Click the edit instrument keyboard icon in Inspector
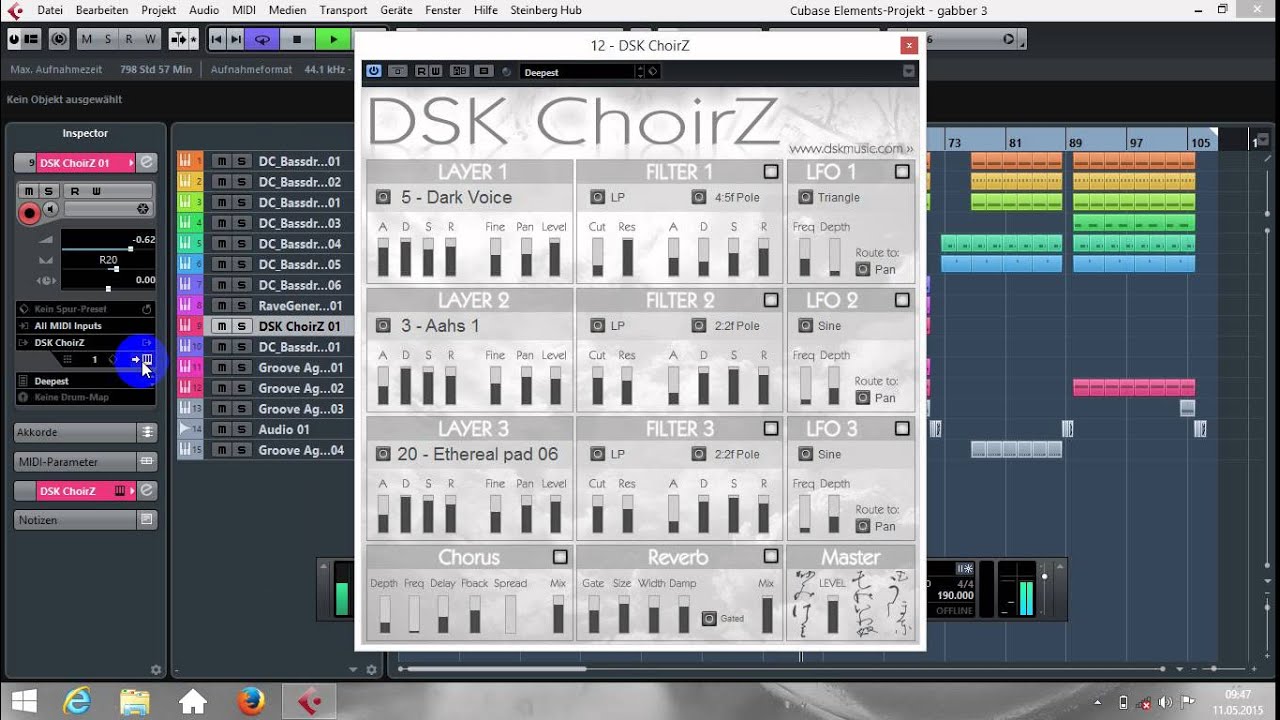The image size is (1280, 720). tap(147, 359)
